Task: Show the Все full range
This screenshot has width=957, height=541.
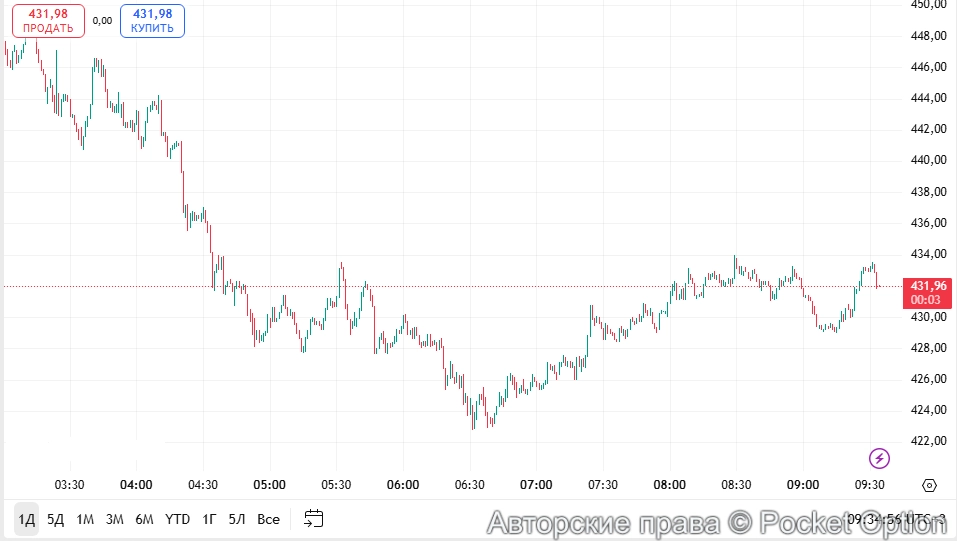Action: tap(268, 519)
